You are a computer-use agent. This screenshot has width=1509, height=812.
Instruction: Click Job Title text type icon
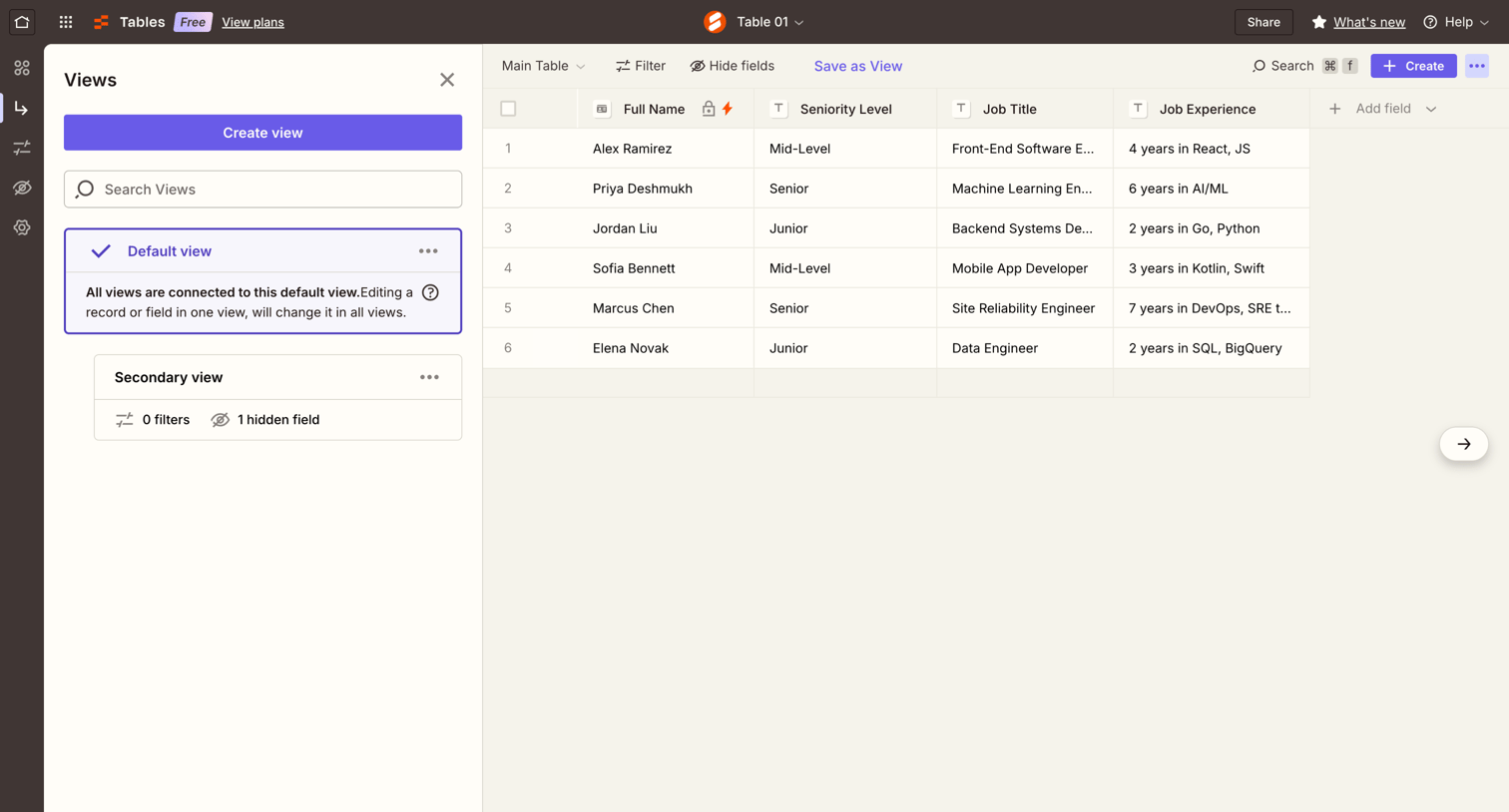tap(961, 109)
